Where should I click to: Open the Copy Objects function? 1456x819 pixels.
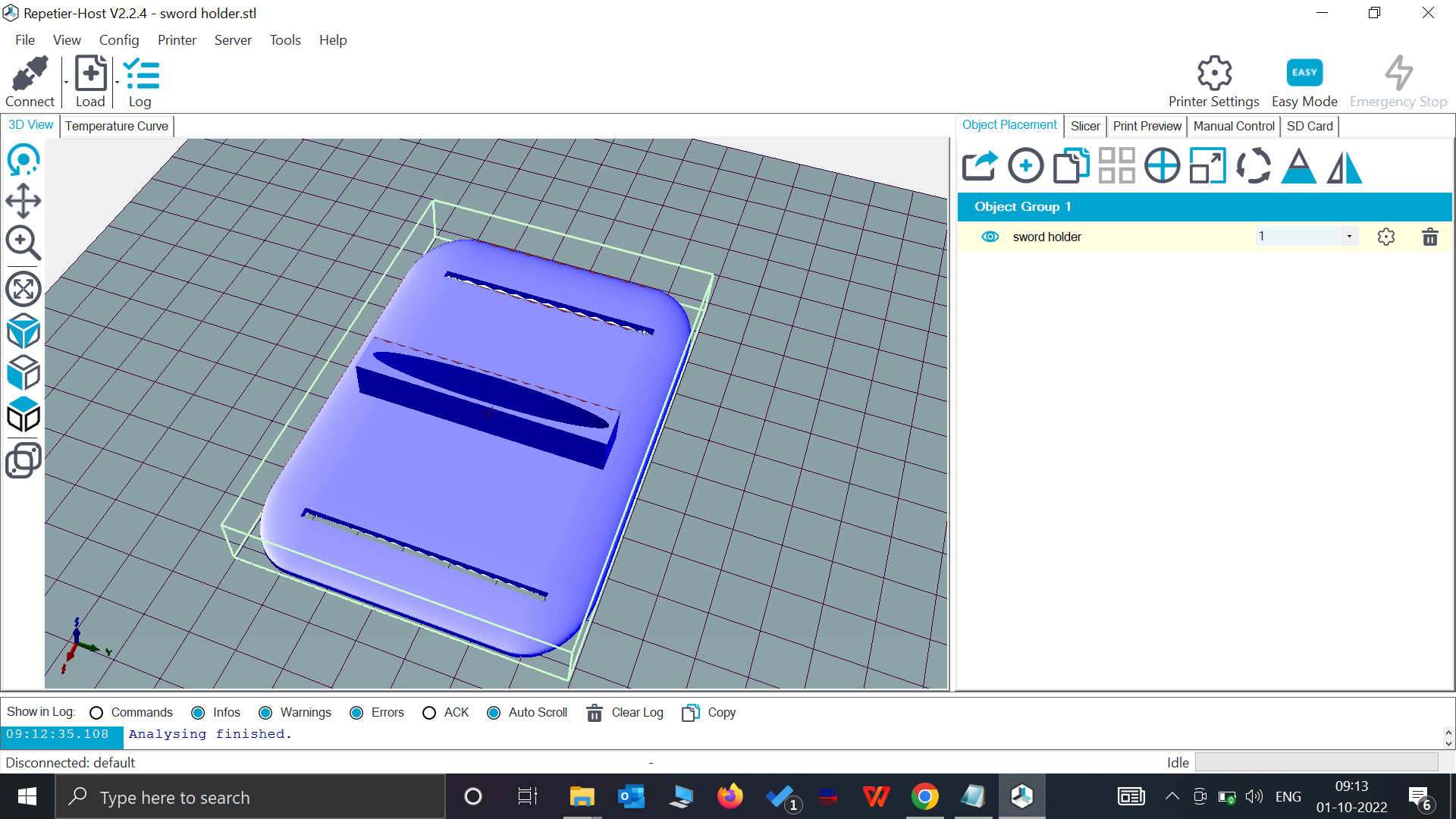pyautogui.click(x=1071, y=165)
